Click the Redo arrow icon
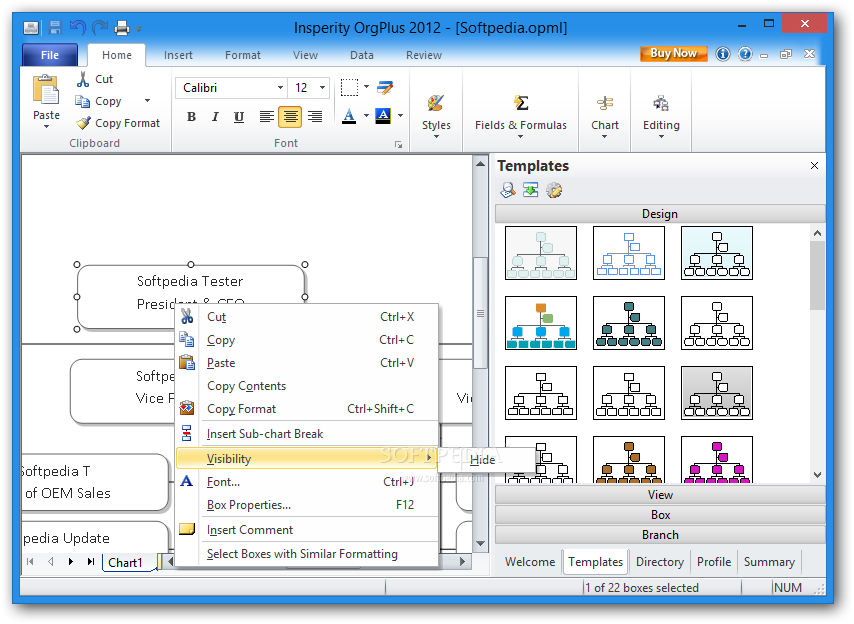Image resolution: width=854 pixels, height=624 pixels. pyautogui.click(x=100, y=27)
